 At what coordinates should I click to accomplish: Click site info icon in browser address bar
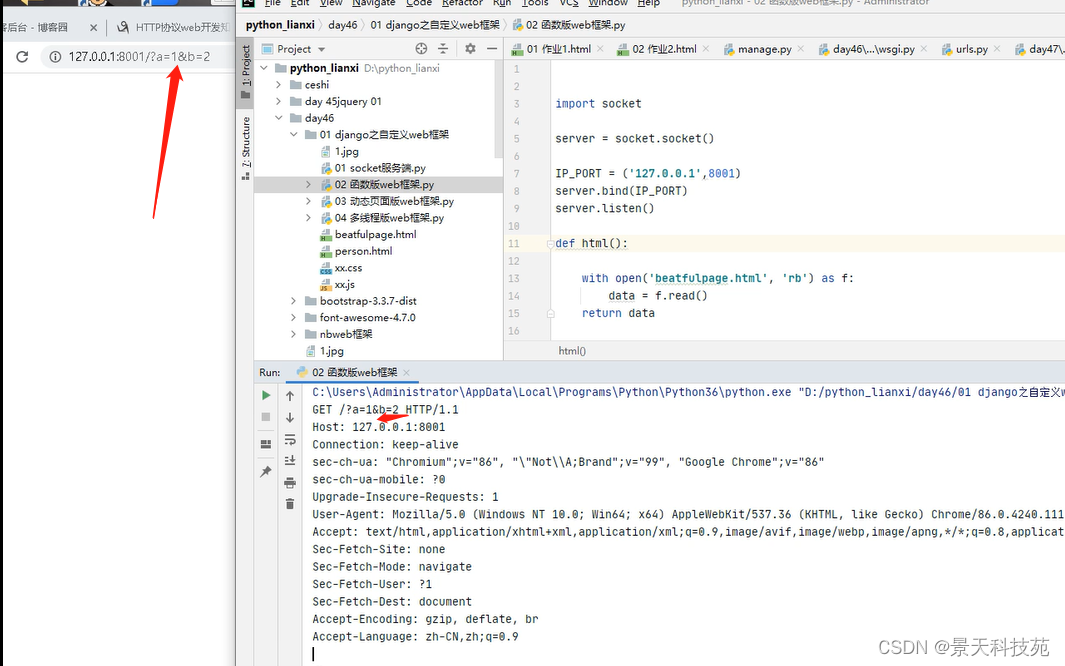[x=55, y=57]
